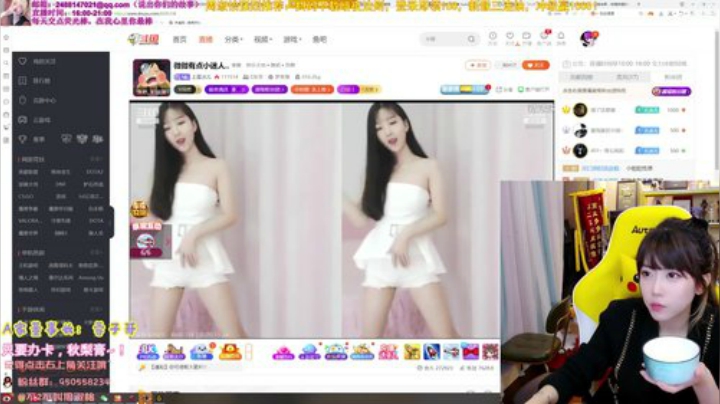Open CSGO in the sidebar game list

pos(26,196)
